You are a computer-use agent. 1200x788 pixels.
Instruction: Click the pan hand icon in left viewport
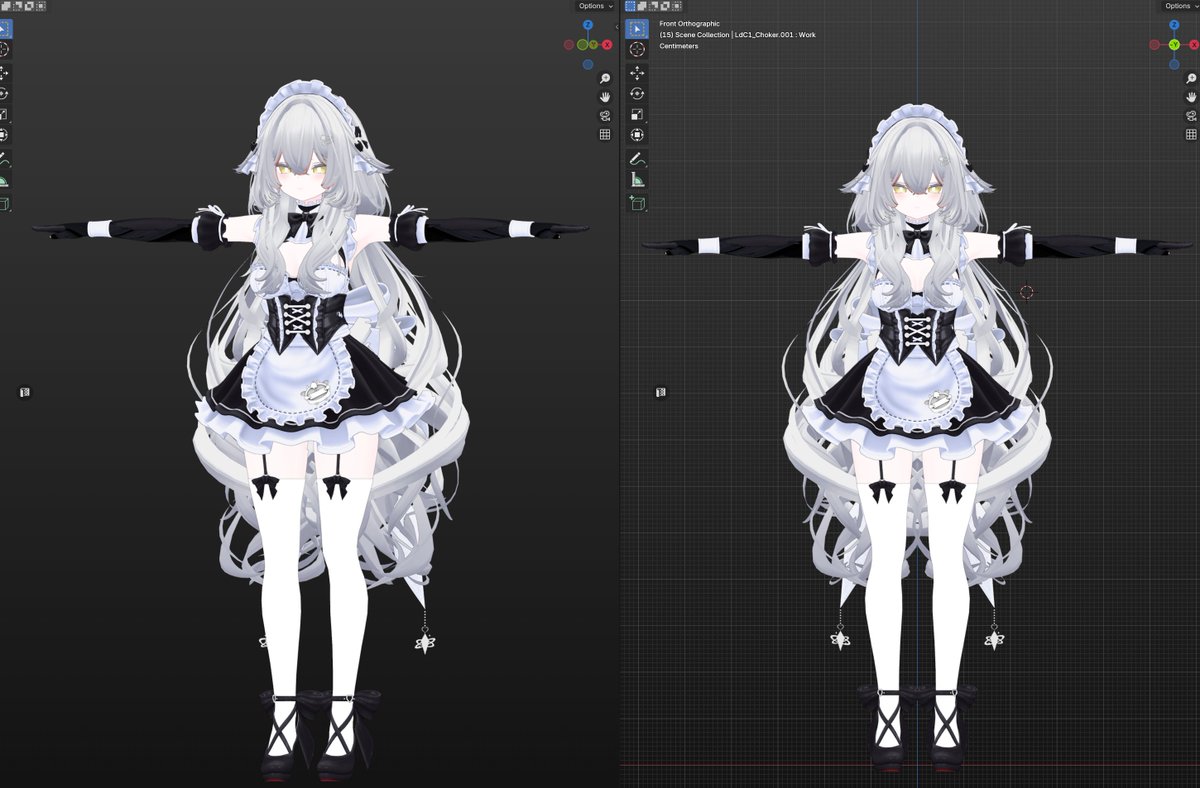click(x=605, y=97)
